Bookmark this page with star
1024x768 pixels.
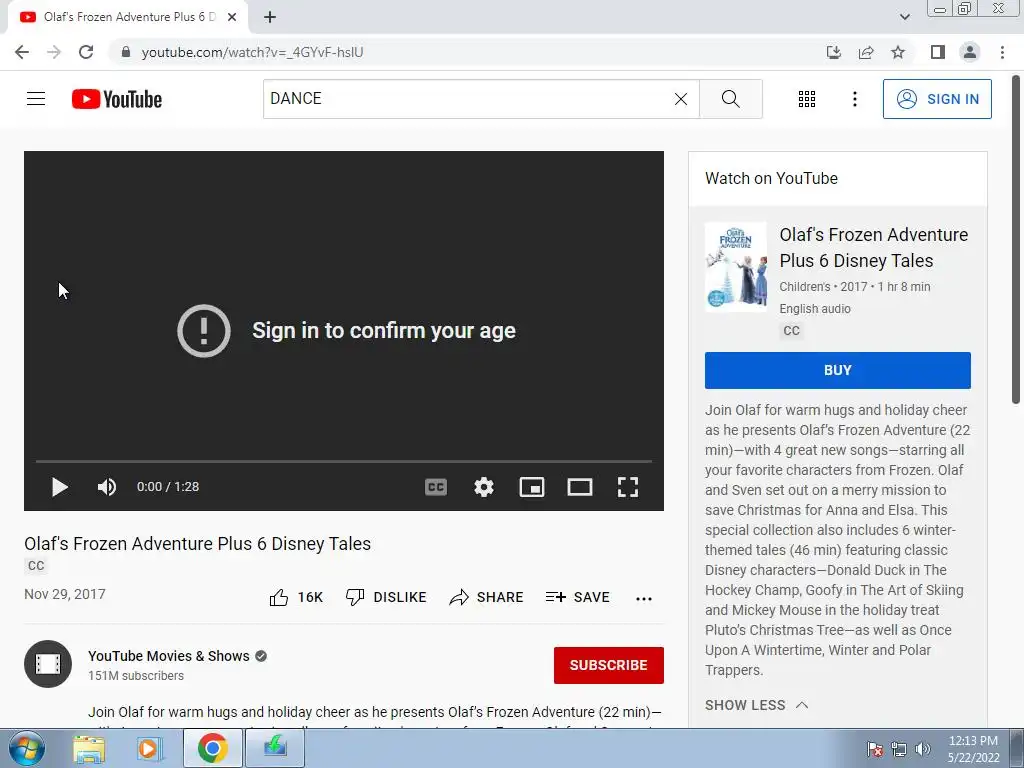pos(898,52)
